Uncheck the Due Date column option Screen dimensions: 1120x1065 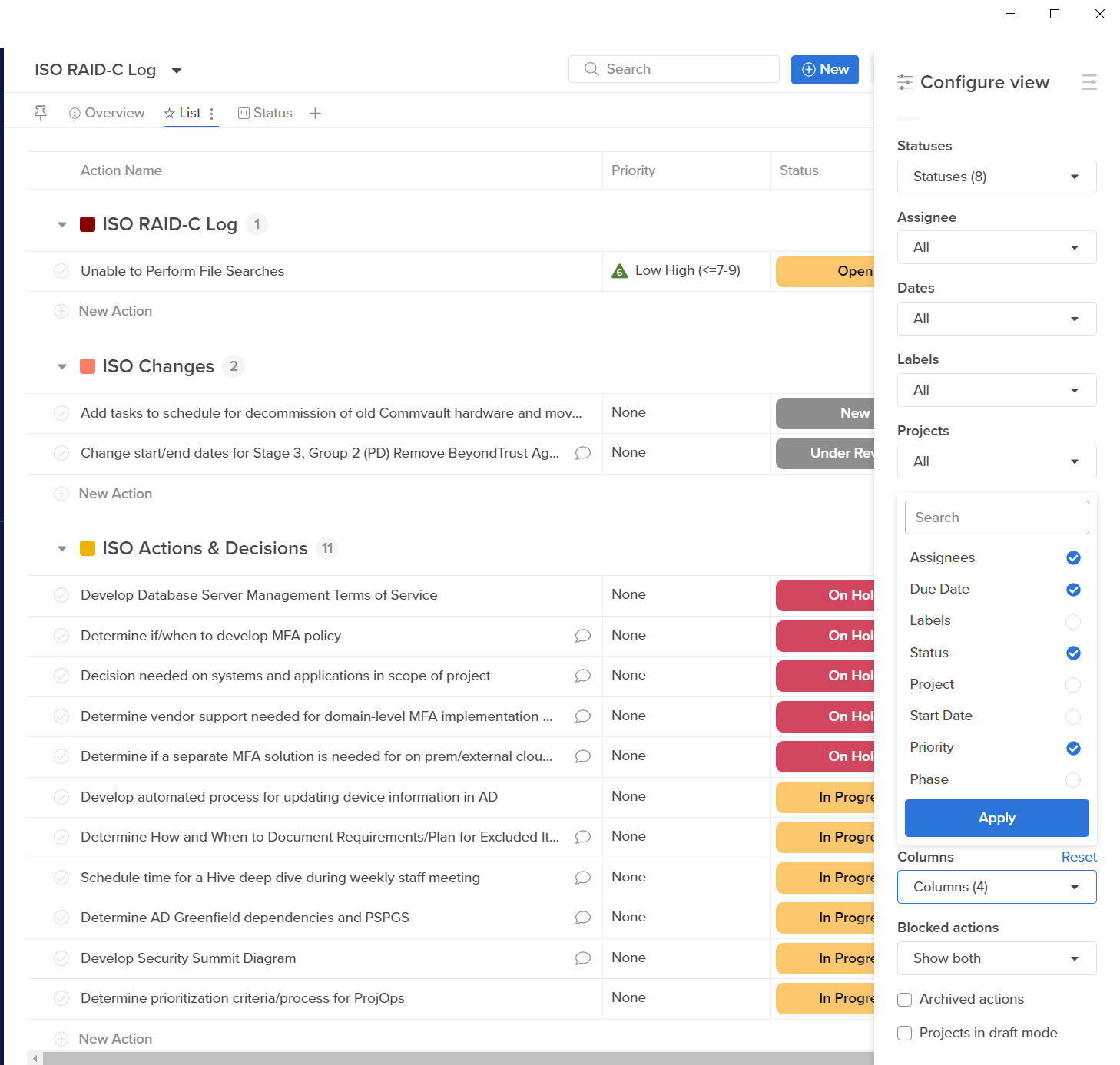point(1073,590)
